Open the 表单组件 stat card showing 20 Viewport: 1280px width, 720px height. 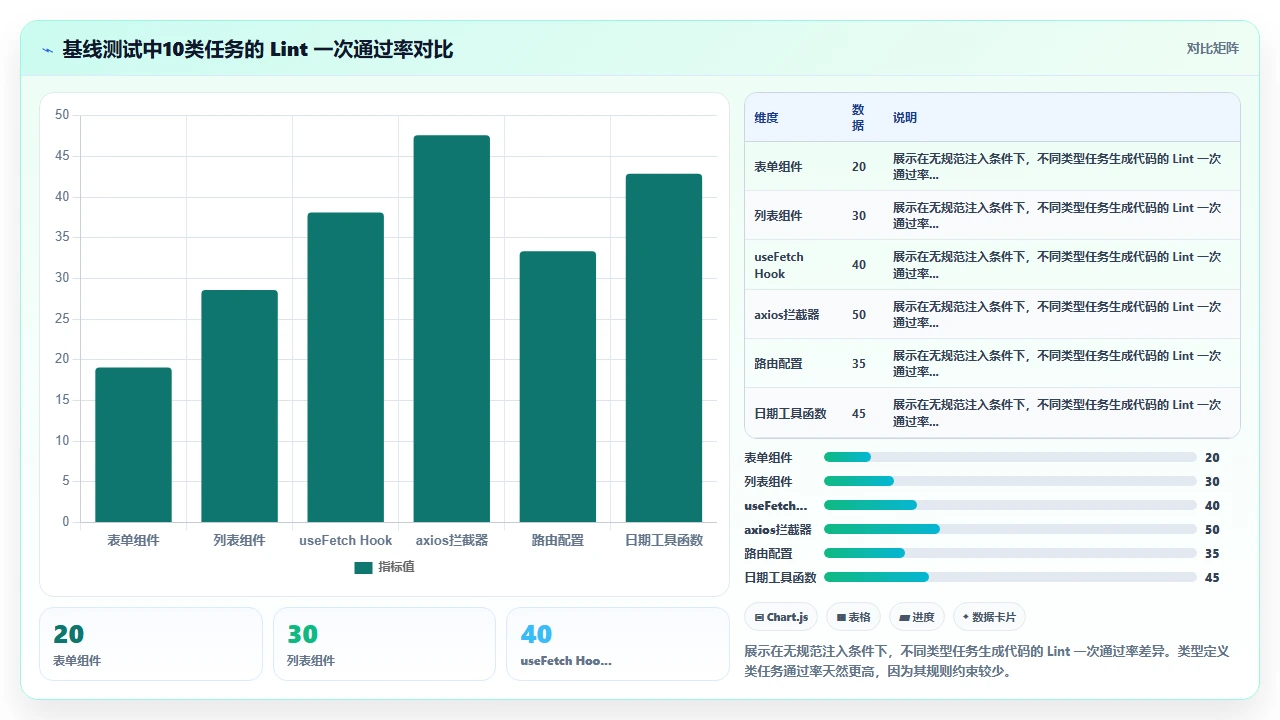[x=151, y=644]
